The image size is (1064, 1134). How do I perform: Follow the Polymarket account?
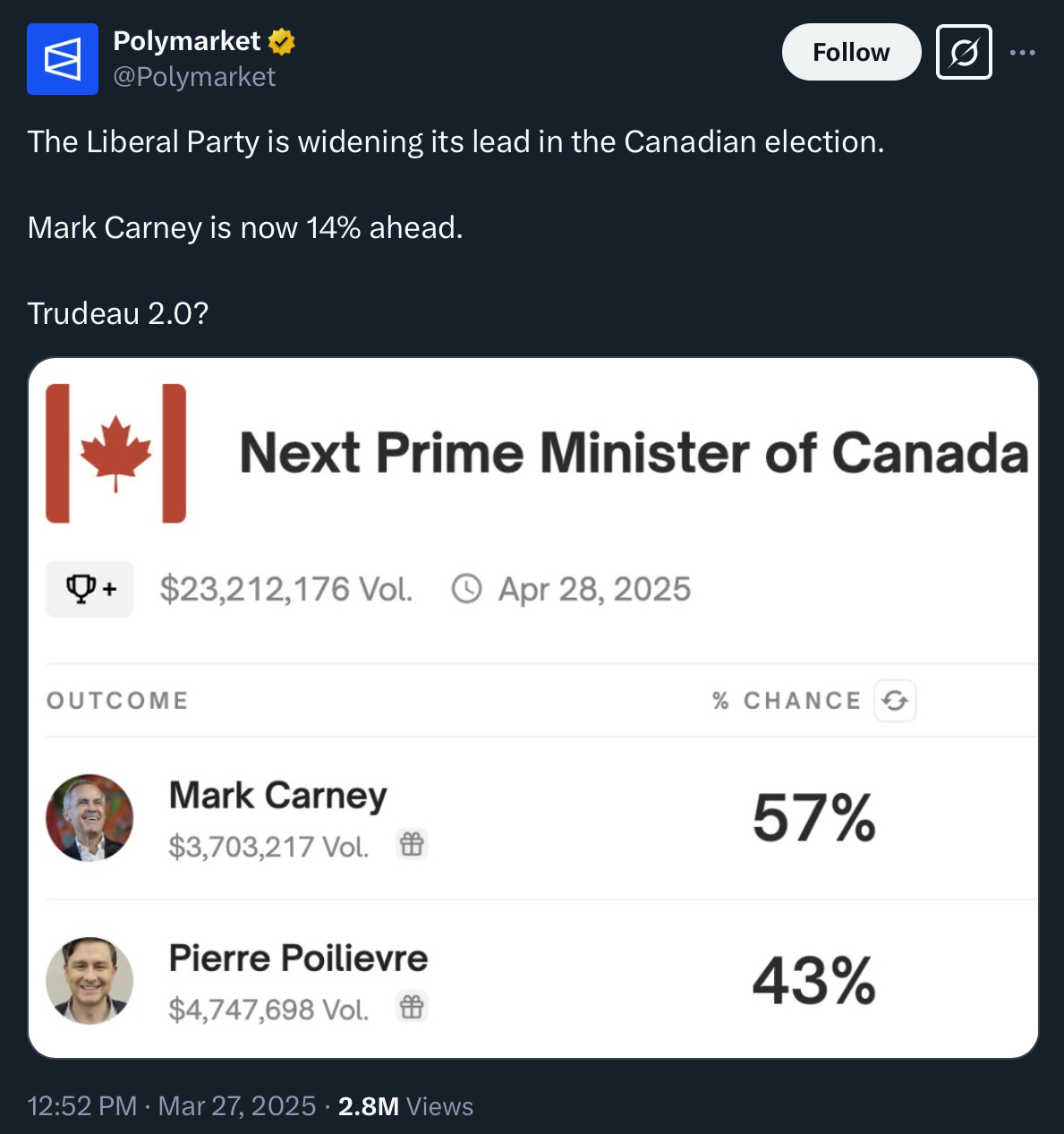pos(851,52)
